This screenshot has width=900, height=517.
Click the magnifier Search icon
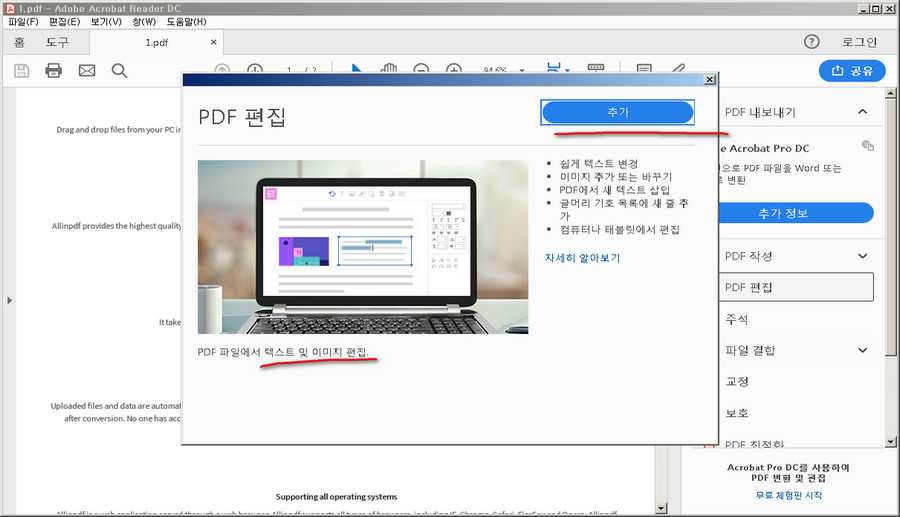[x=119, y=71]
